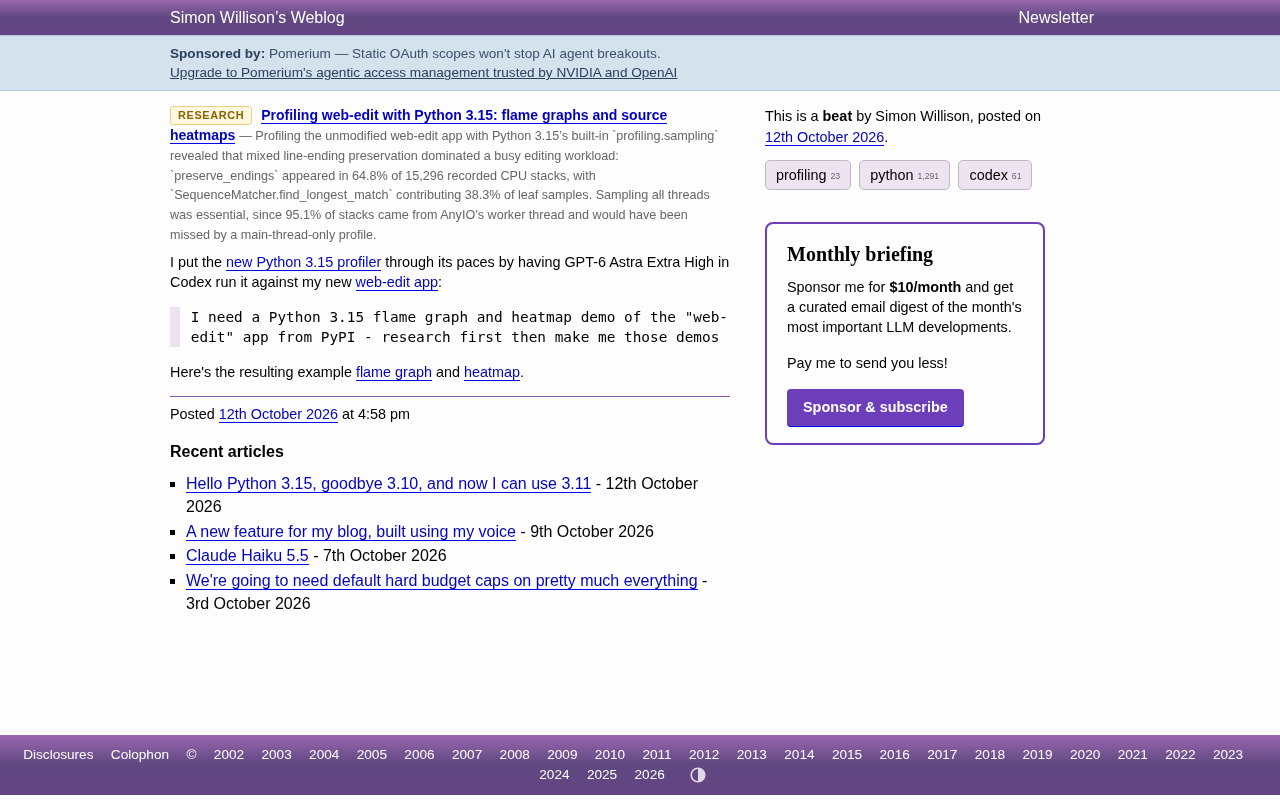Open the Hello Python 3.15 article
Screen dimensions: 1280x800
click(x=388, y=484)
